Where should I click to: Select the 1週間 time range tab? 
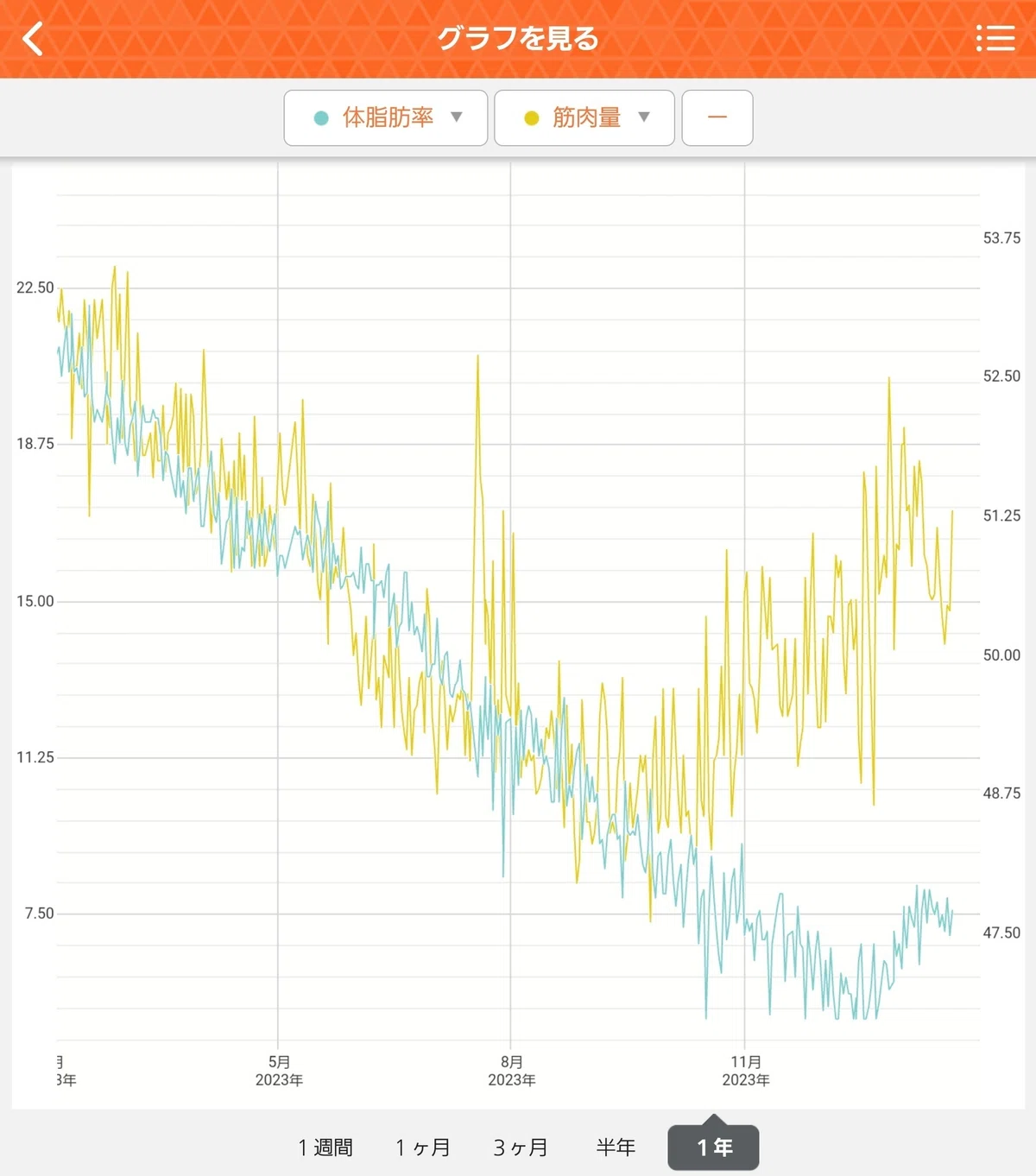click(325, 1148)
